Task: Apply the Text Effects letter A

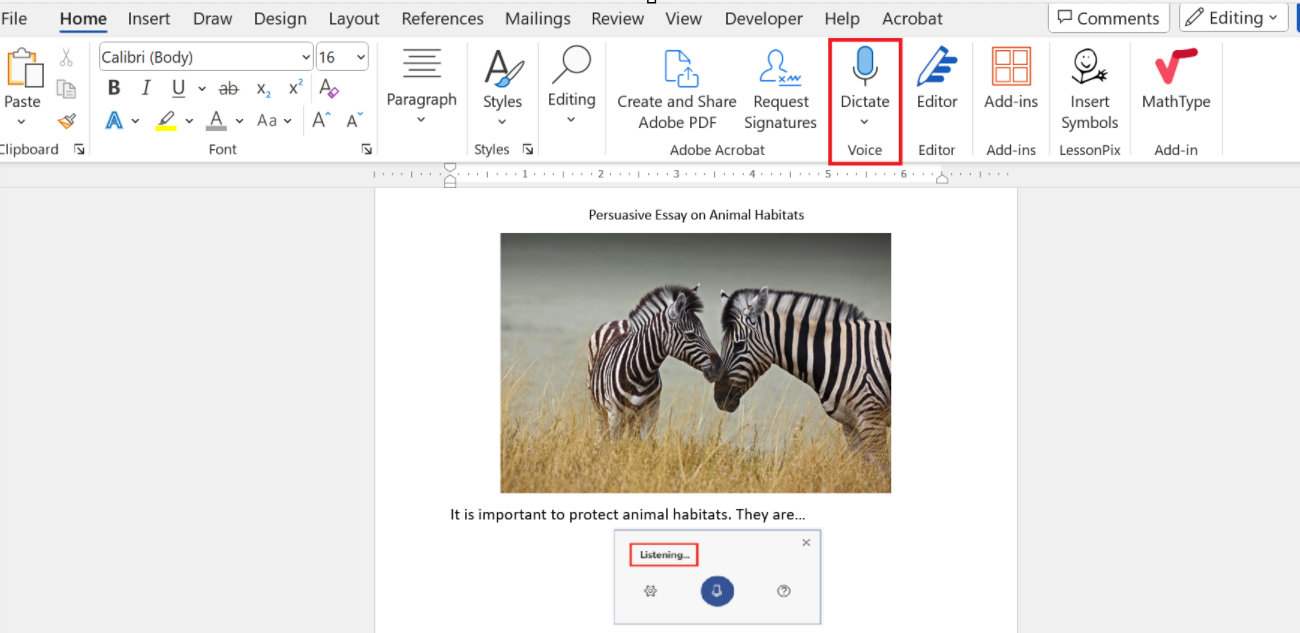Action: (113, 120)
